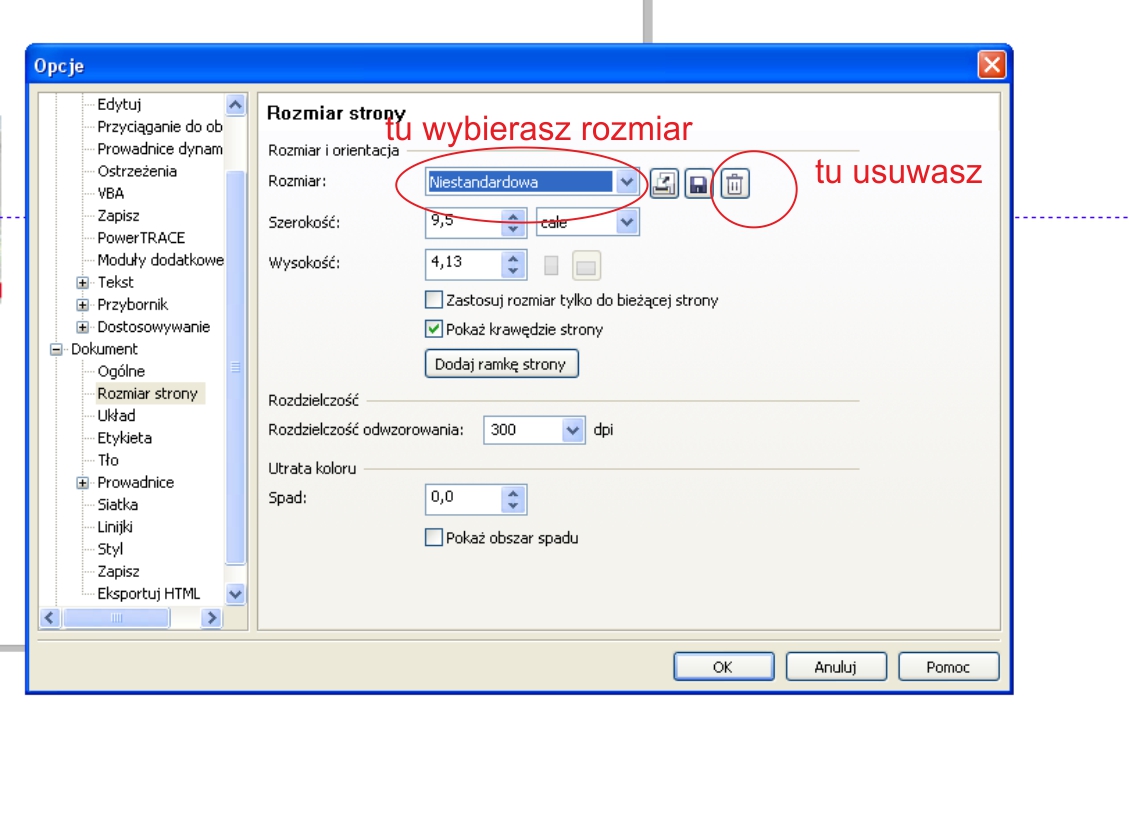Click the tree panel vertical scrollbar thumb
This screenshot has width=1129, height=820.
click(x=236, y=365)
